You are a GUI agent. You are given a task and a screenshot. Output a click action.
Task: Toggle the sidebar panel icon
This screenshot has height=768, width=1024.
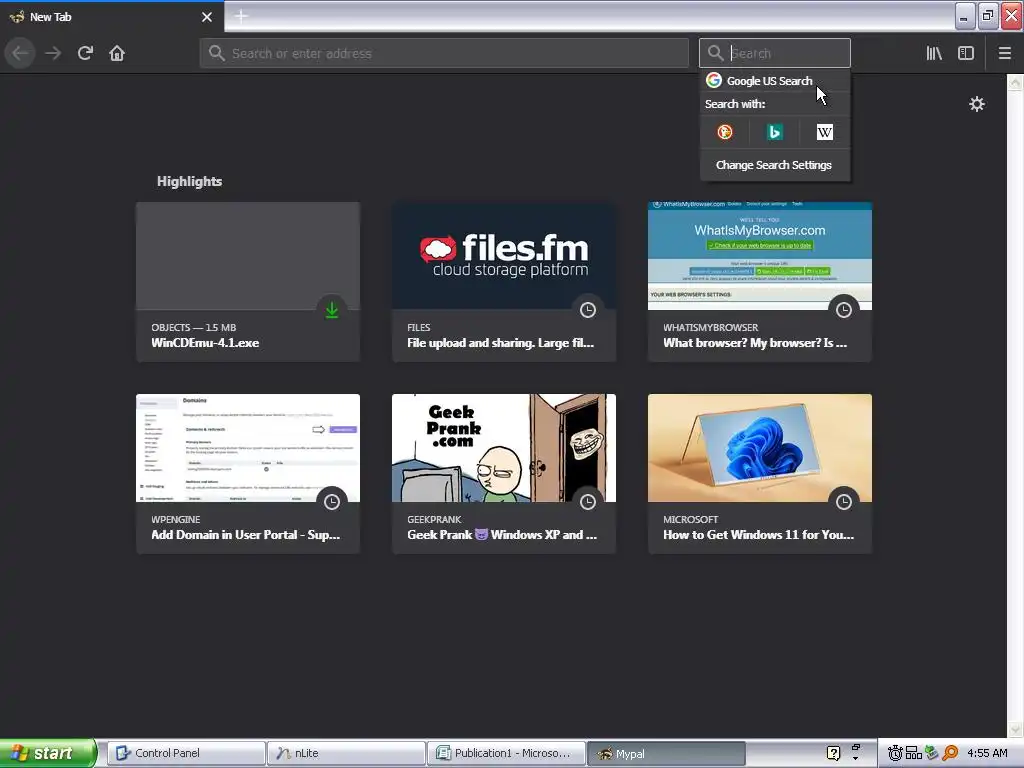tap(966, 53)
